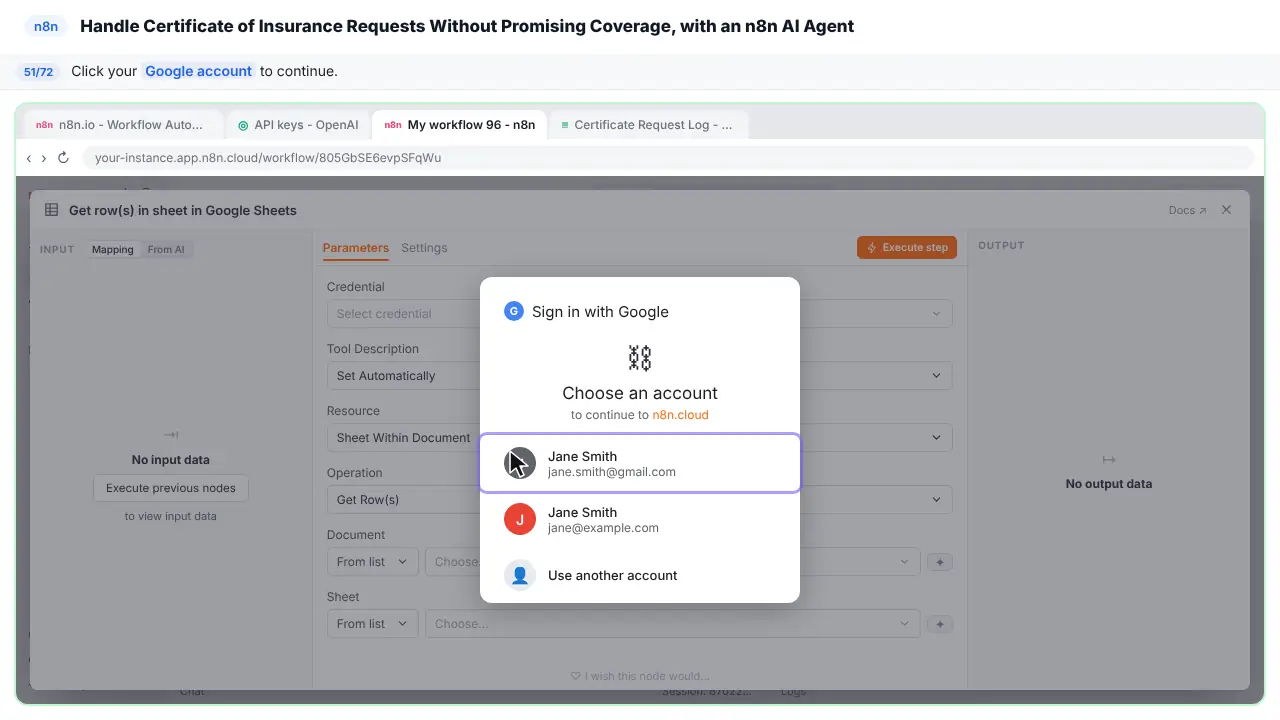Choose the jane.smith@gmail.com account

pos(640,463)
